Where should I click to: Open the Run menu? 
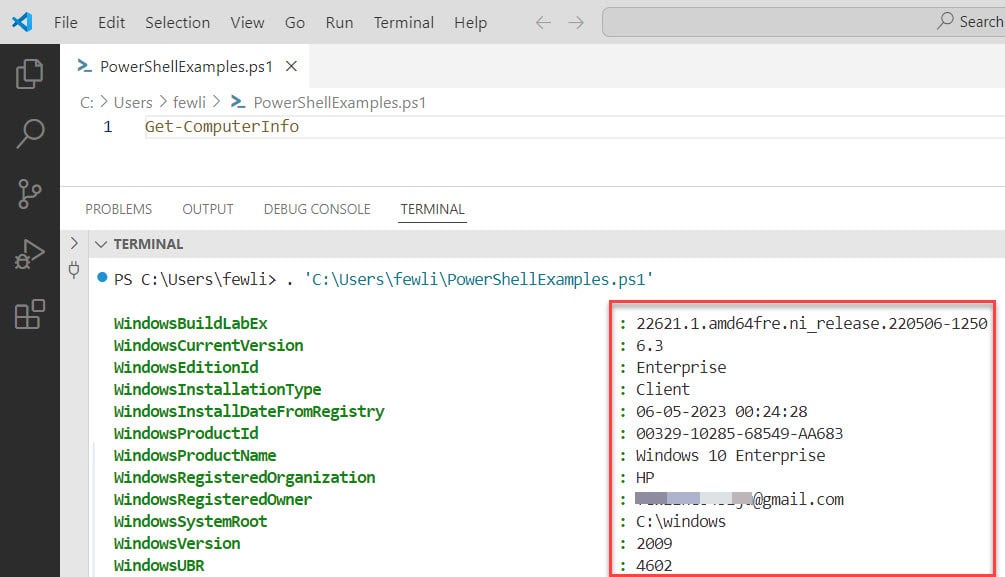pyautogui.click(x=339, y=22)
